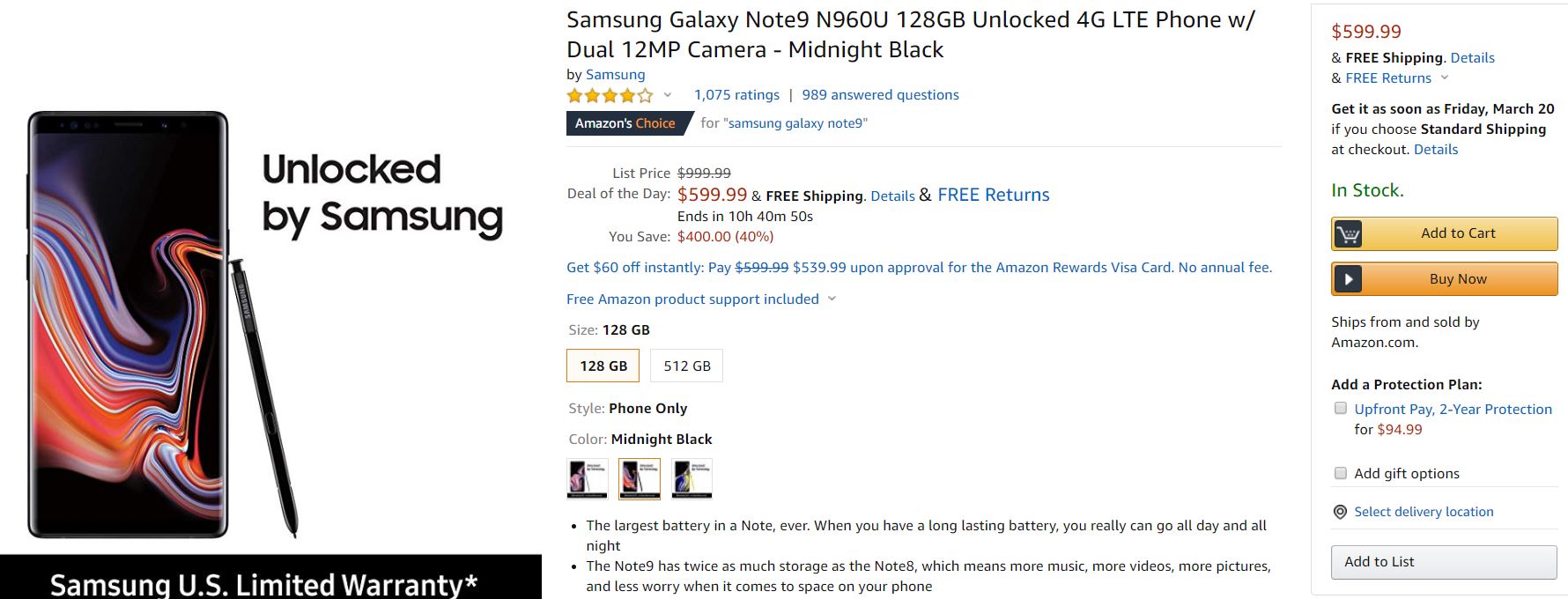The height and width of the screenshot is (599, 1568).
Task: Expand Free Amazon product support included
Action: tap(832, 299)
